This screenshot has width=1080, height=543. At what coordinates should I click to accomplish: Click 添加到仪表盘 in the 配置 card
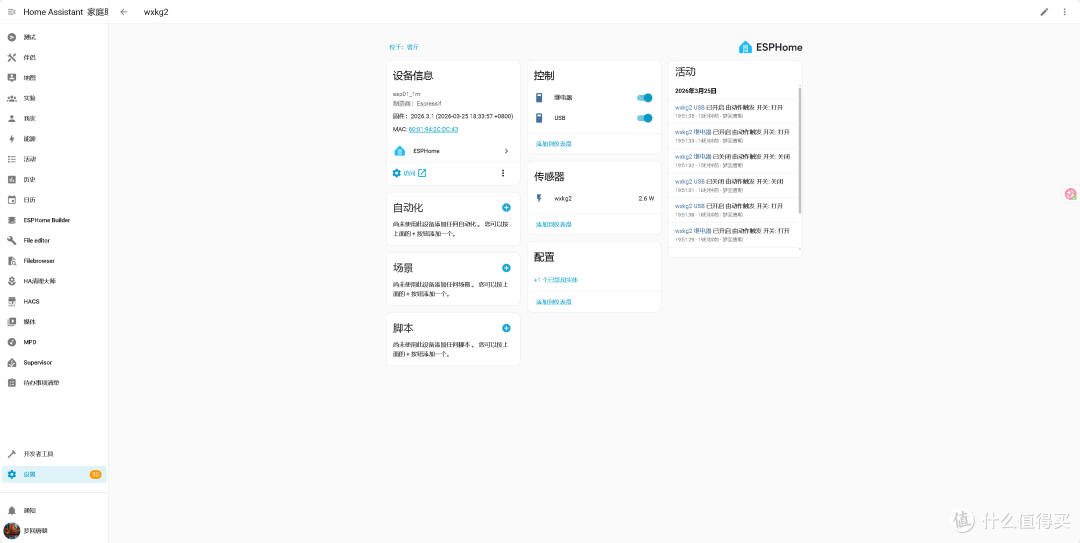point(554,302)
